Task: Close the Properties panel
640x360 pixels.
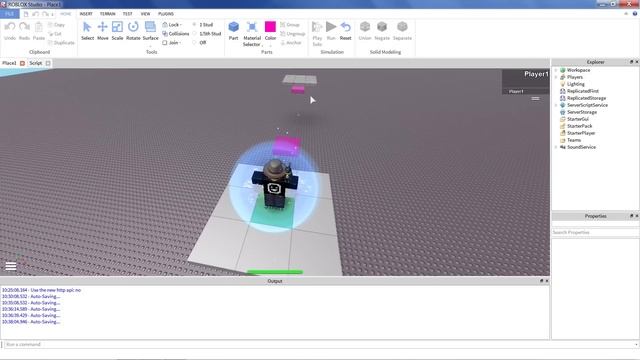Action: coord(637,216)
